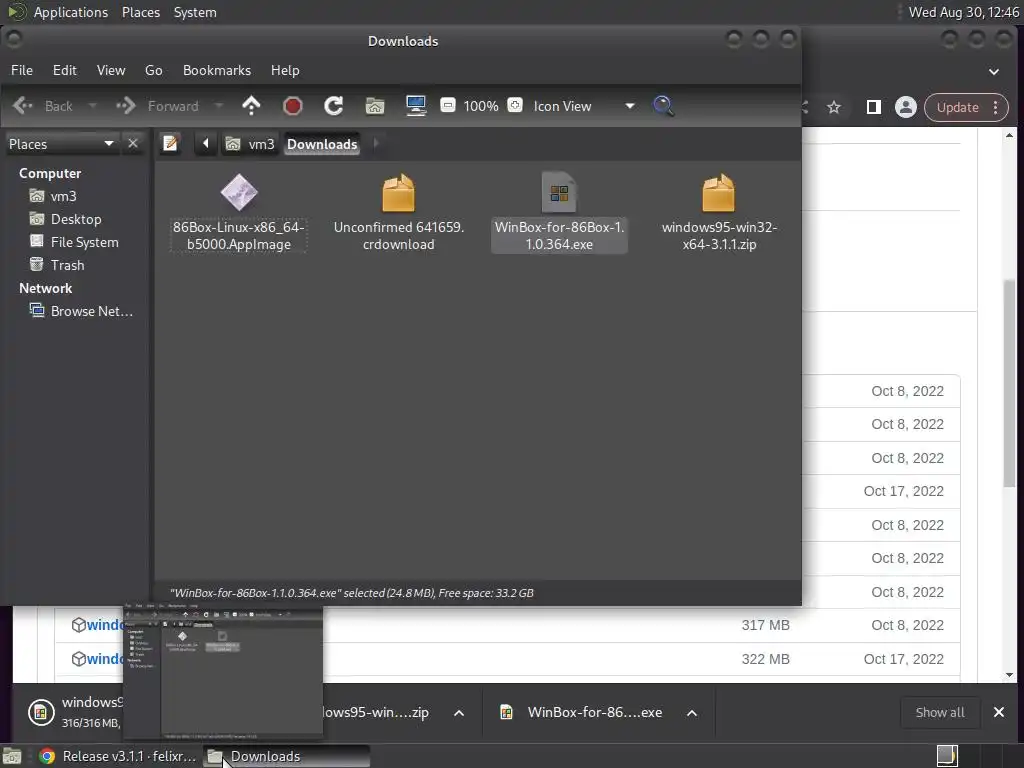Open options caret for WinBox-for-86 download
This screenshot has height=768, width=1024.
(692, 713)
